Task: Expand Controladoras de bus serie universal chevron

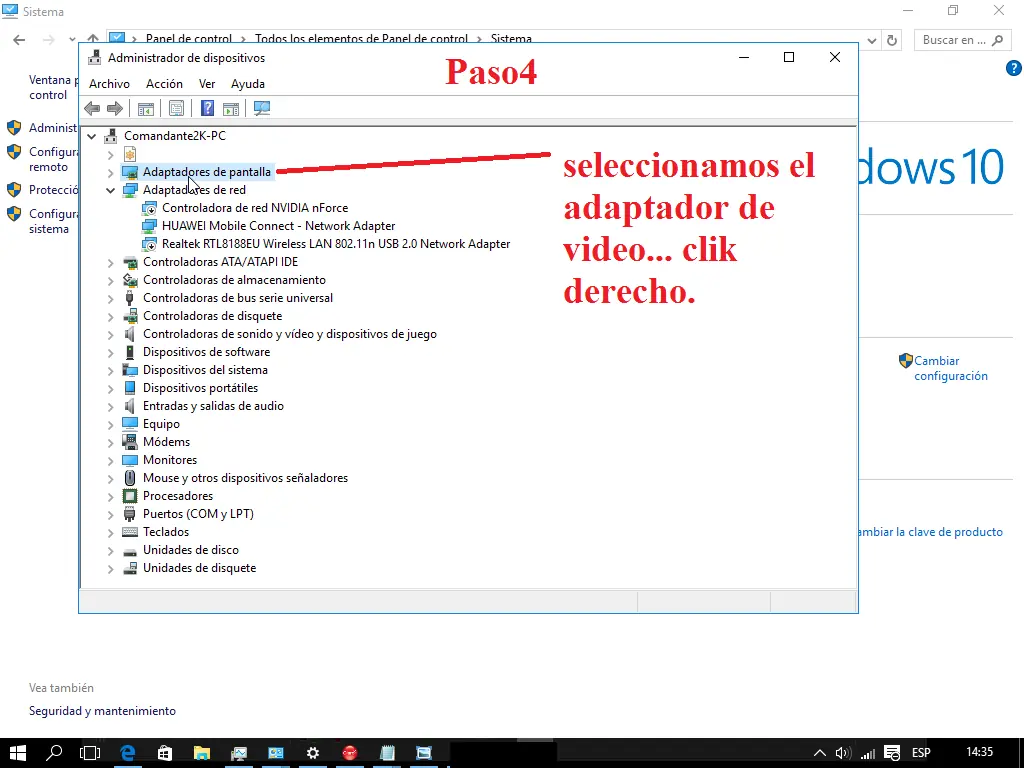Action: click(110, 298)
